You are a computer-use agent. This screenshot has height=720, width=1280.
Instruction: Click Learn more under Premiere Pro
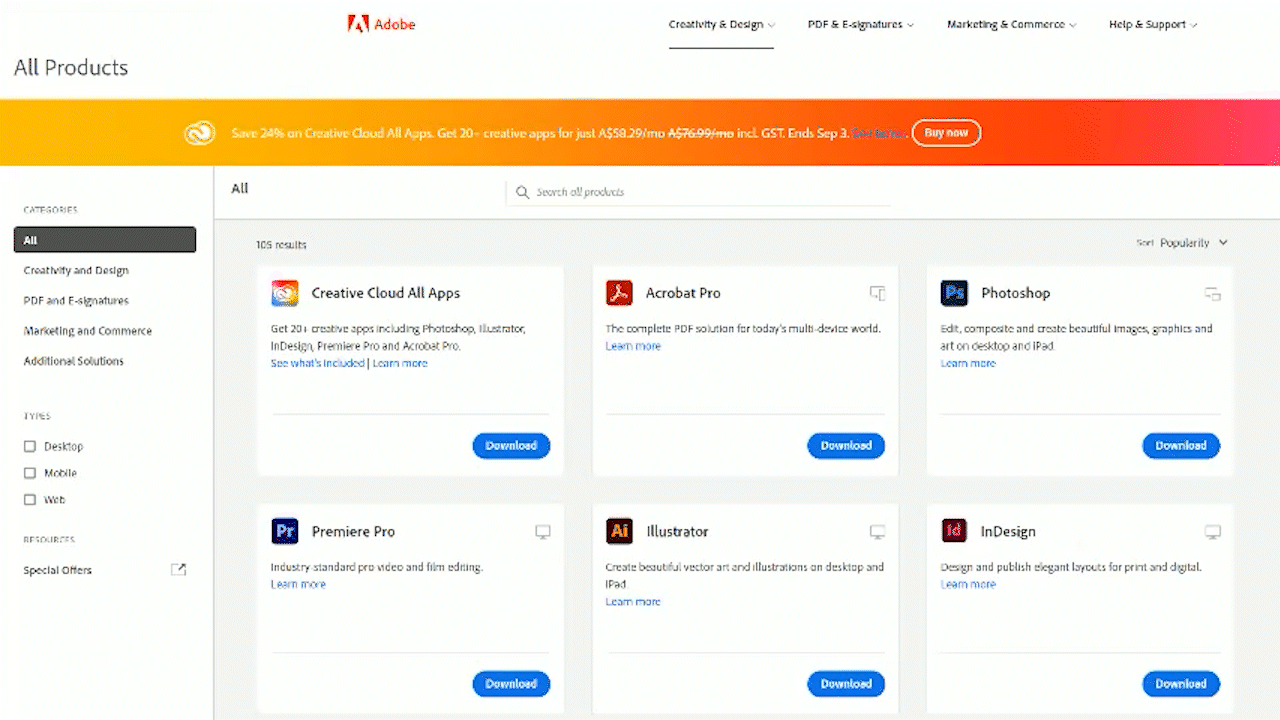[298, 584]
